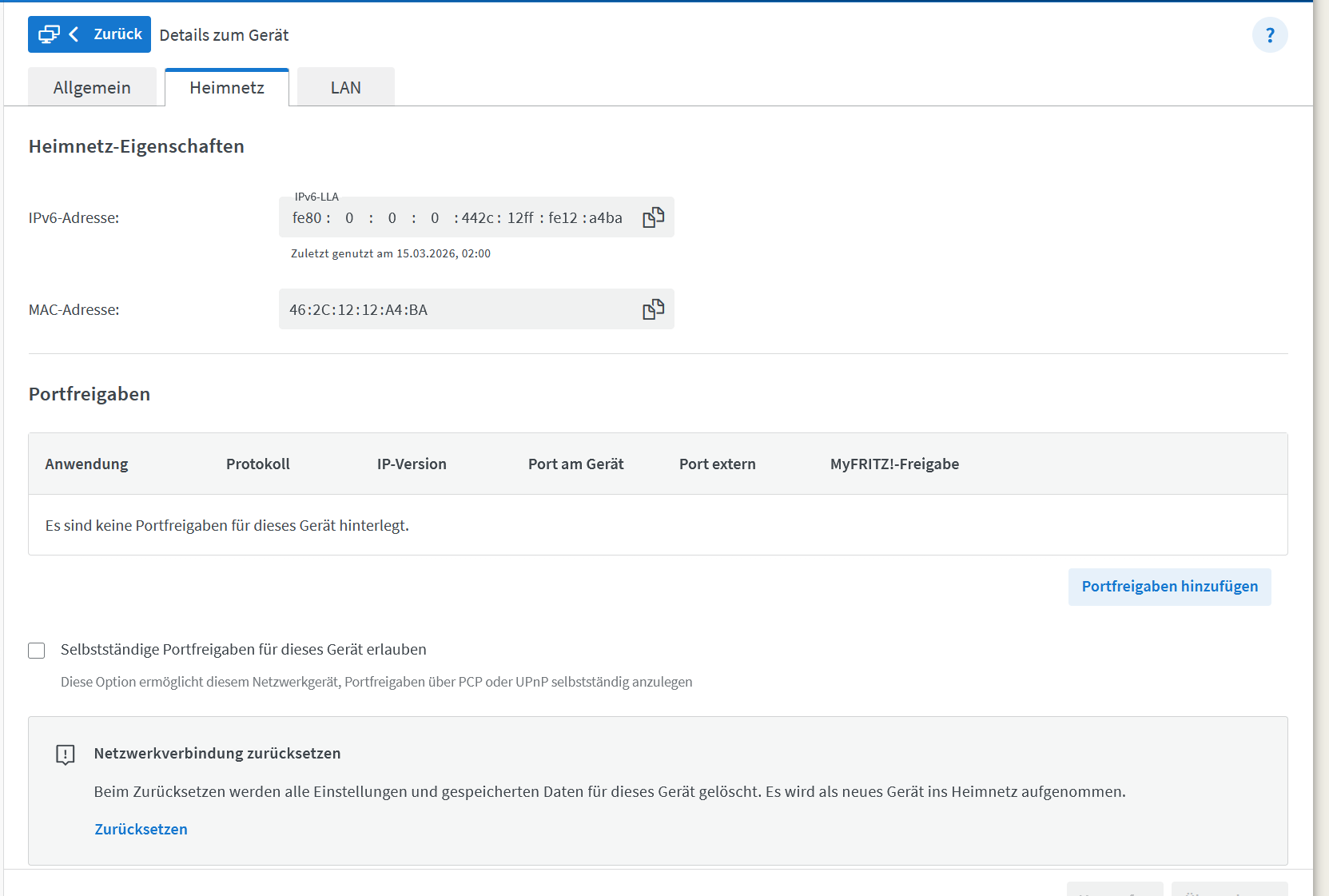Go back using the Zurück label

pos(117,34)
